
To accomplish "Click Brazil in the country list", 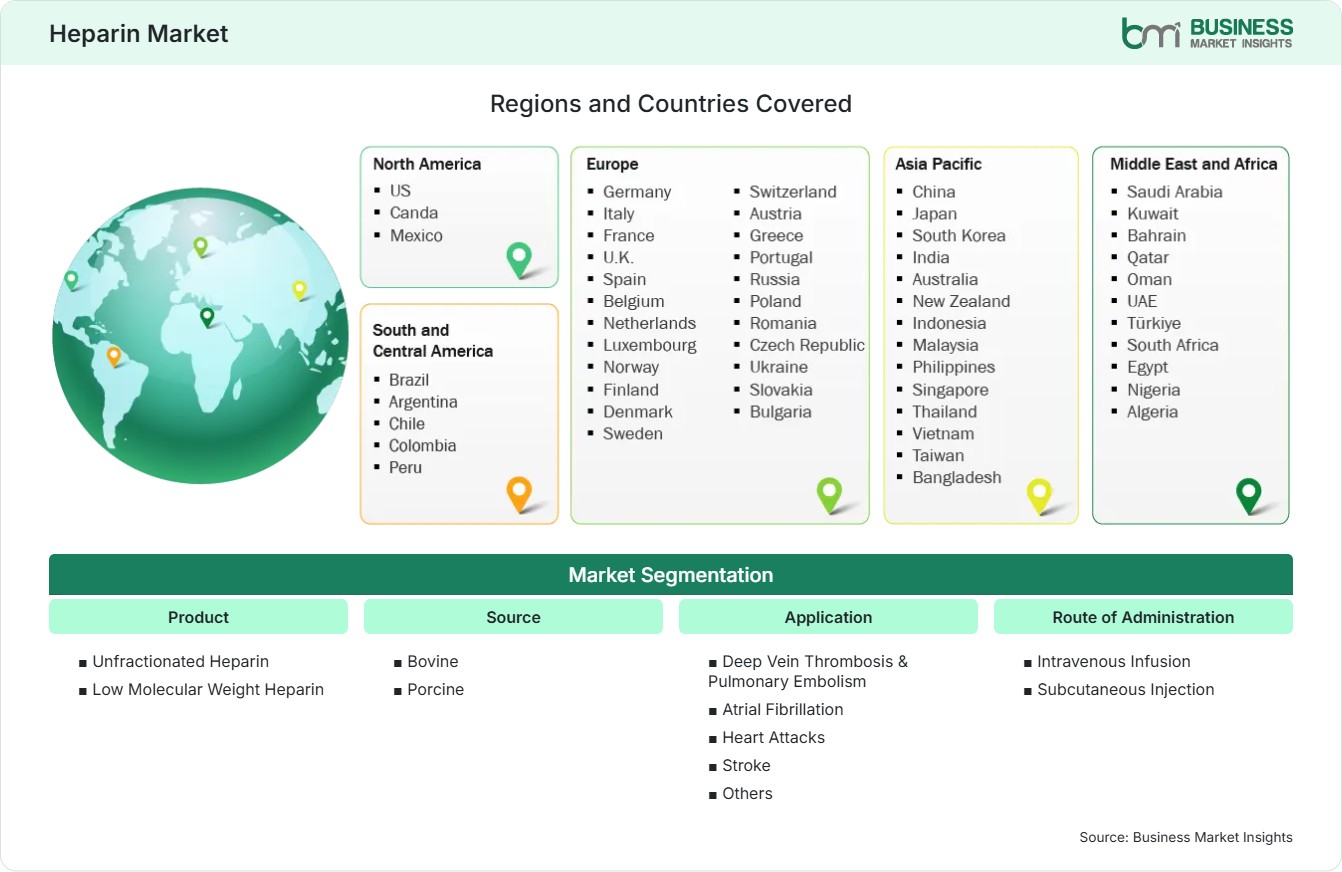I will click(x=409, y=379).
